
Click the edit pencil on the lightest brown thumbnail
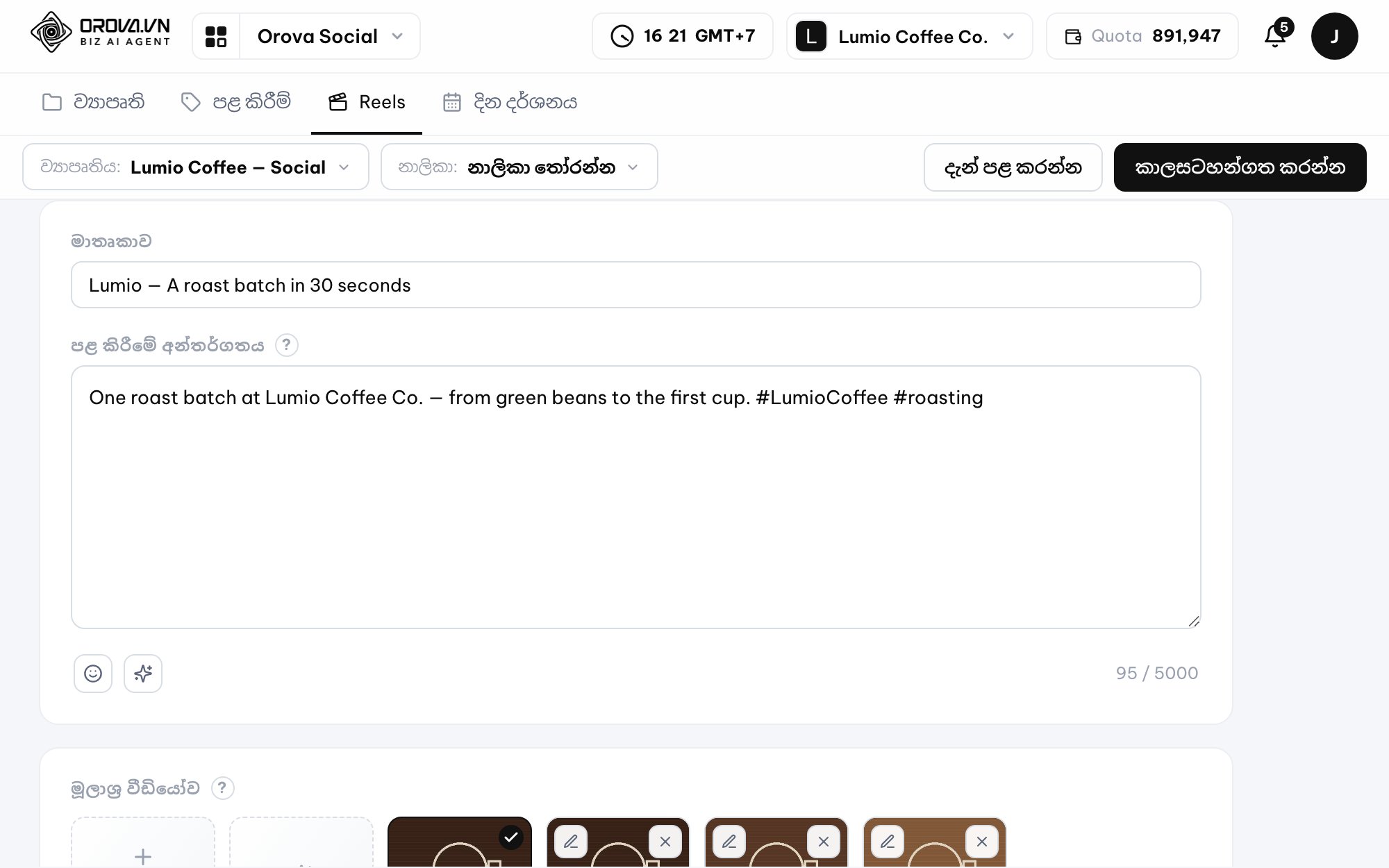pos(888,842)
